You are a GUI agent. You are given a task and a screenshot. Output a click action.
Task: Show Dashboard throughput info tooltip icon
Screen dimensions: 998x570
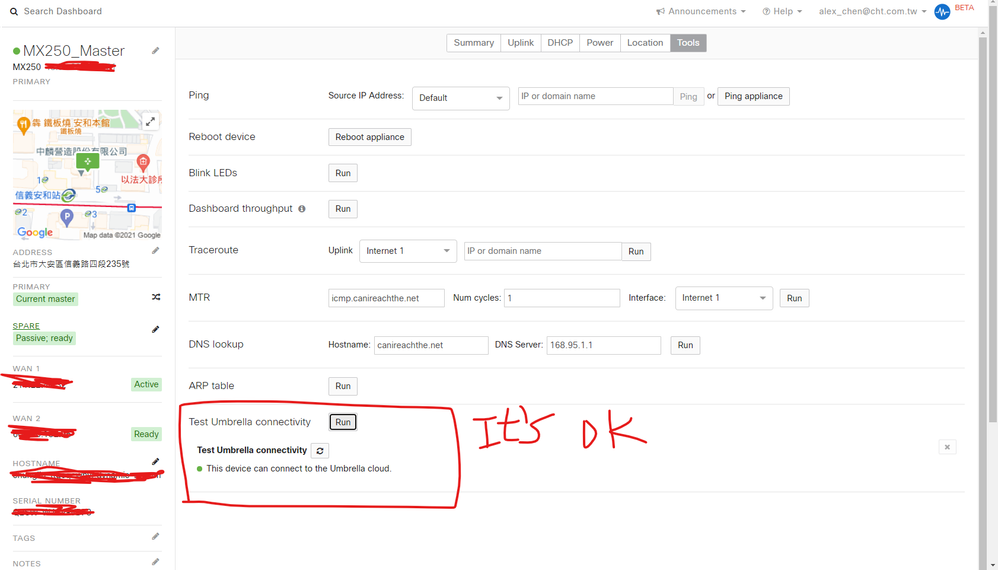302,209
